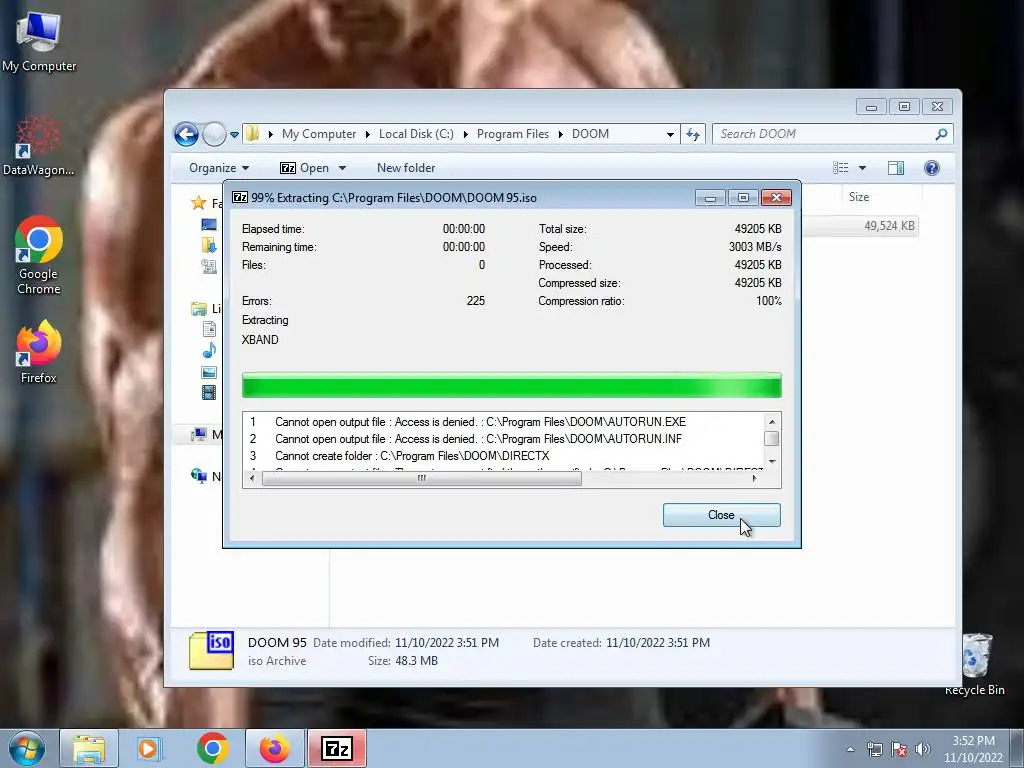Expand arrow after My Computer breadcrumb
This screenshot has width=1024, height=768.
368,135
